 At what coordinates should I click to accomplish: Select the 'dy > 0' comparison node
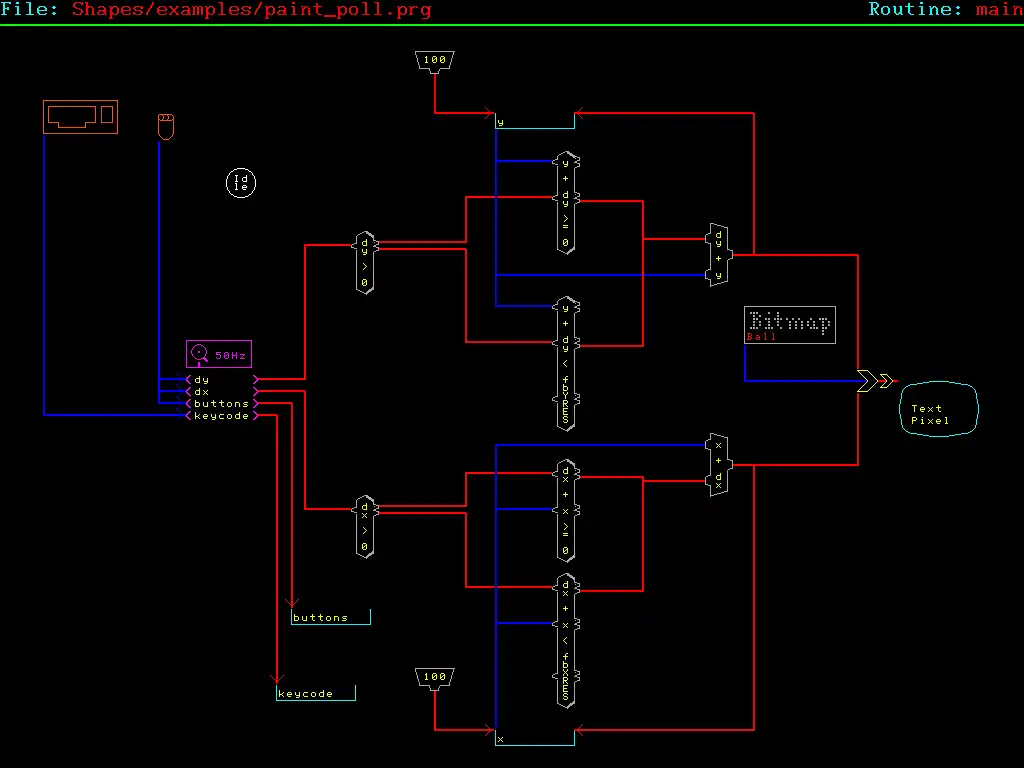coord(365,263)
